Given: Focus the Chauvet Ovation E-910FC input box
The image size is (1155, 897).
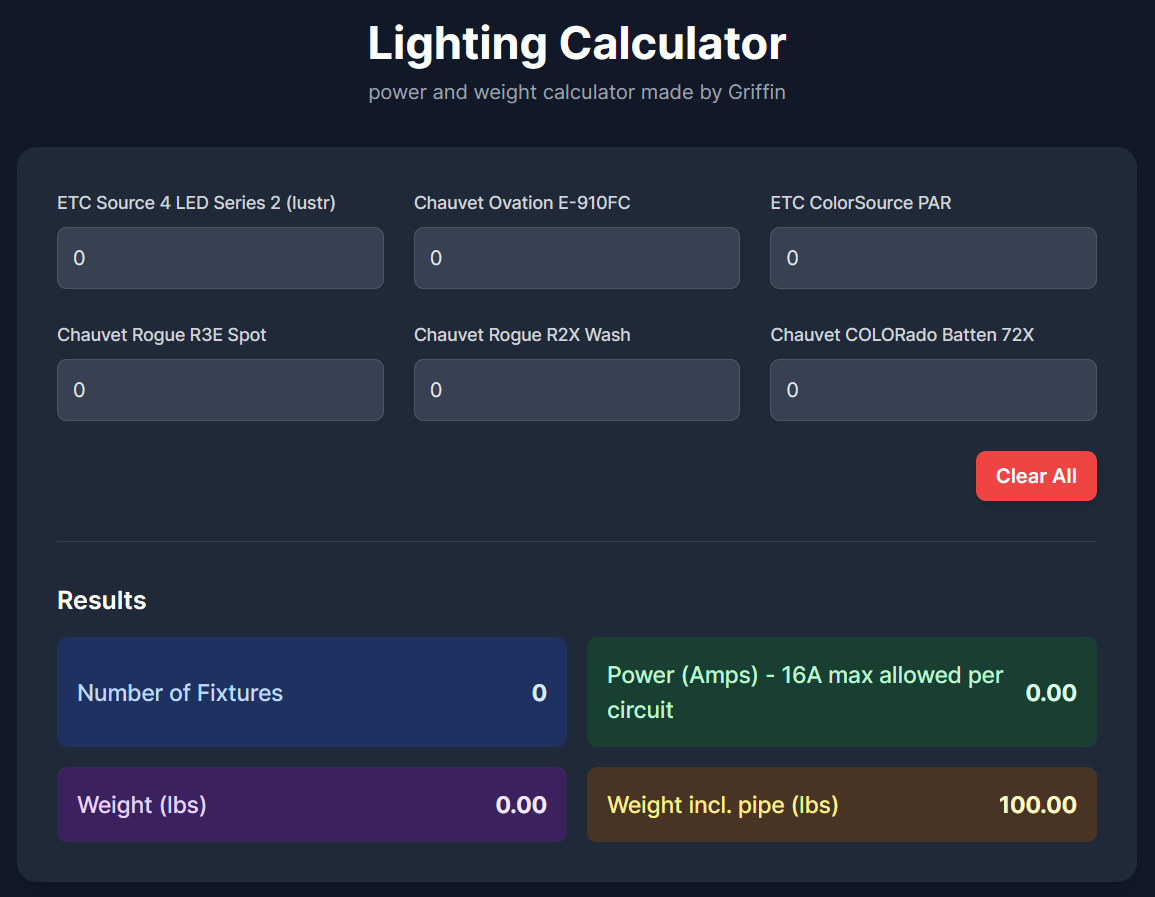Looking at the screenshot, I should pos(576,258).
